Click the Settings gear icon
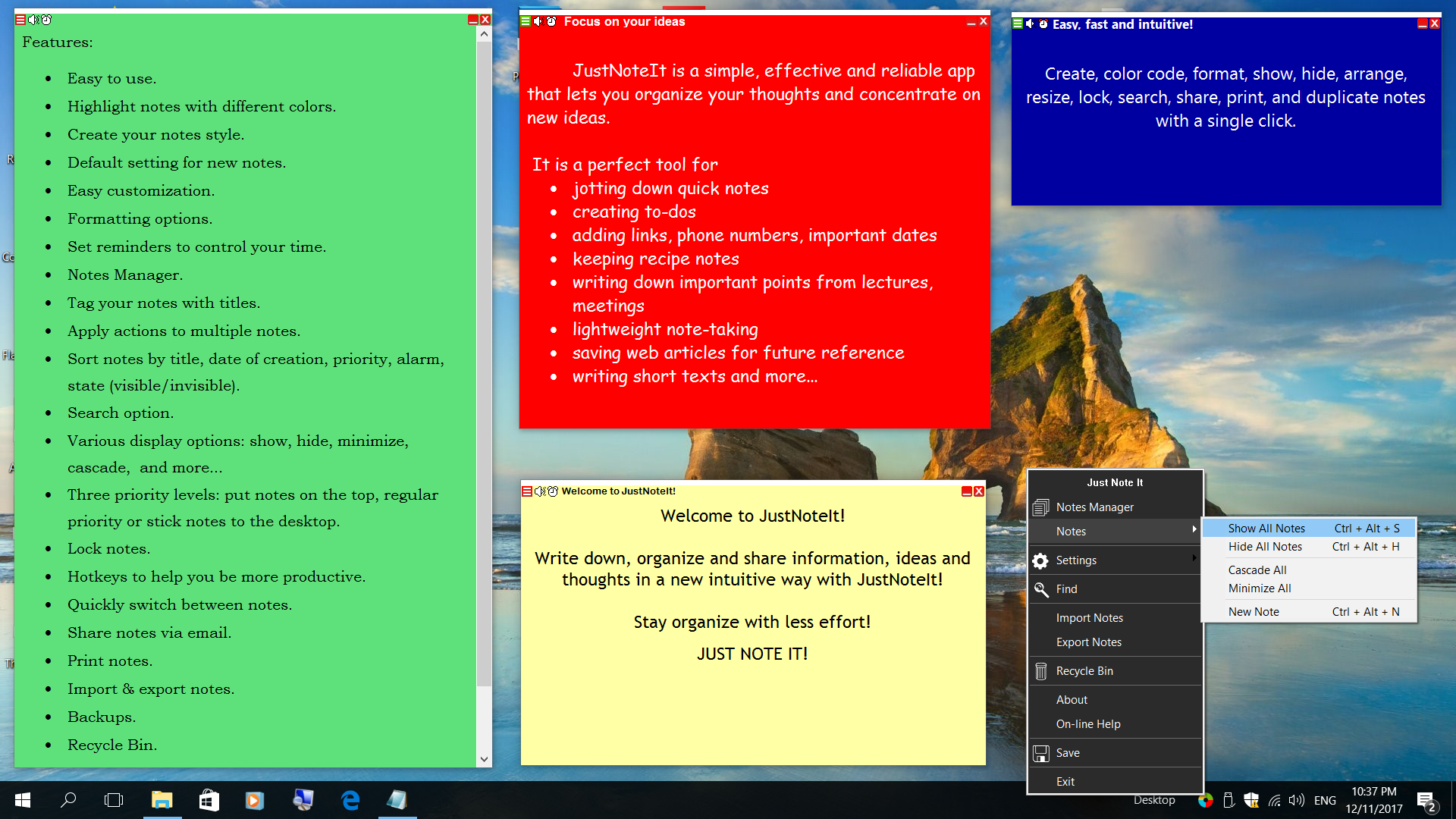This screenshot has height=819, width=1456. click(1044, 560)
